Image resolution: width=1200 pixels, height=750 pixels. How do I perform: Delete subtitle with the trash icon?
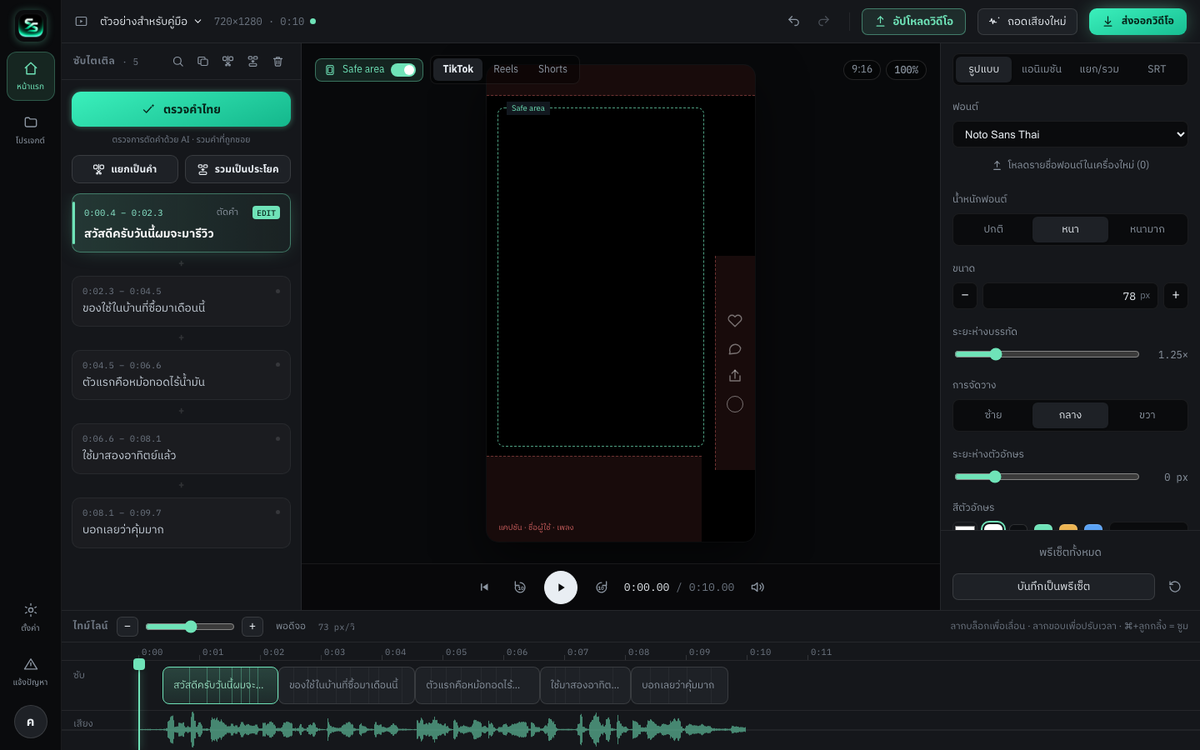coord(278,61)
